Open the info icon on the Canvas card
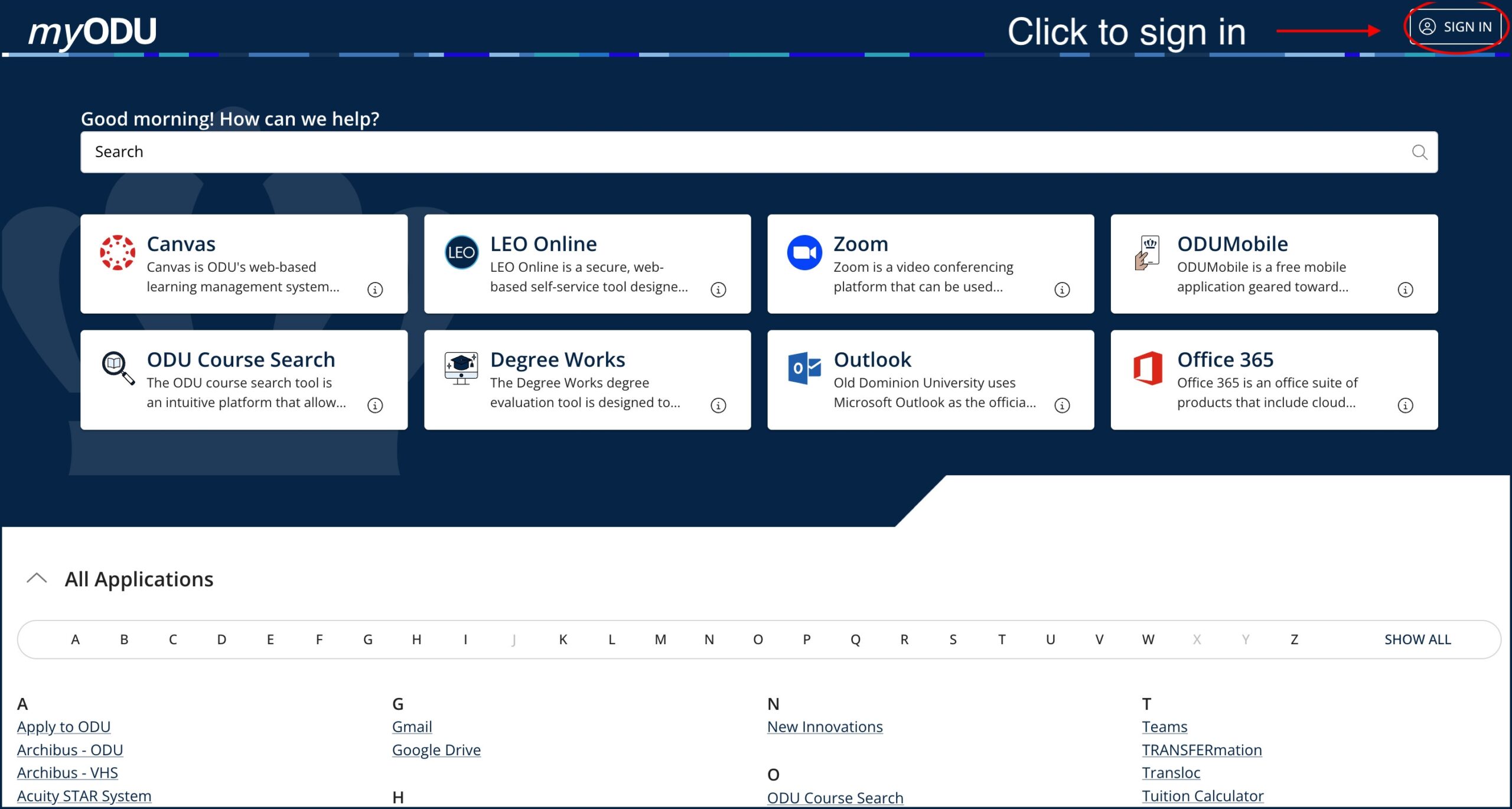1512x809 pixels. pos(375,289)
